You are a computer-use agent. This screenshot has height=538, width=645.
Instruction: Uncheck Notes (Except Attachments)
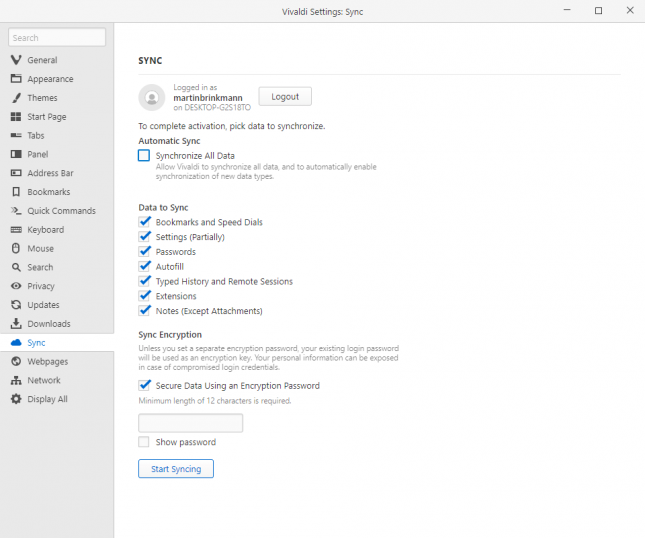(x=144, y=311)
